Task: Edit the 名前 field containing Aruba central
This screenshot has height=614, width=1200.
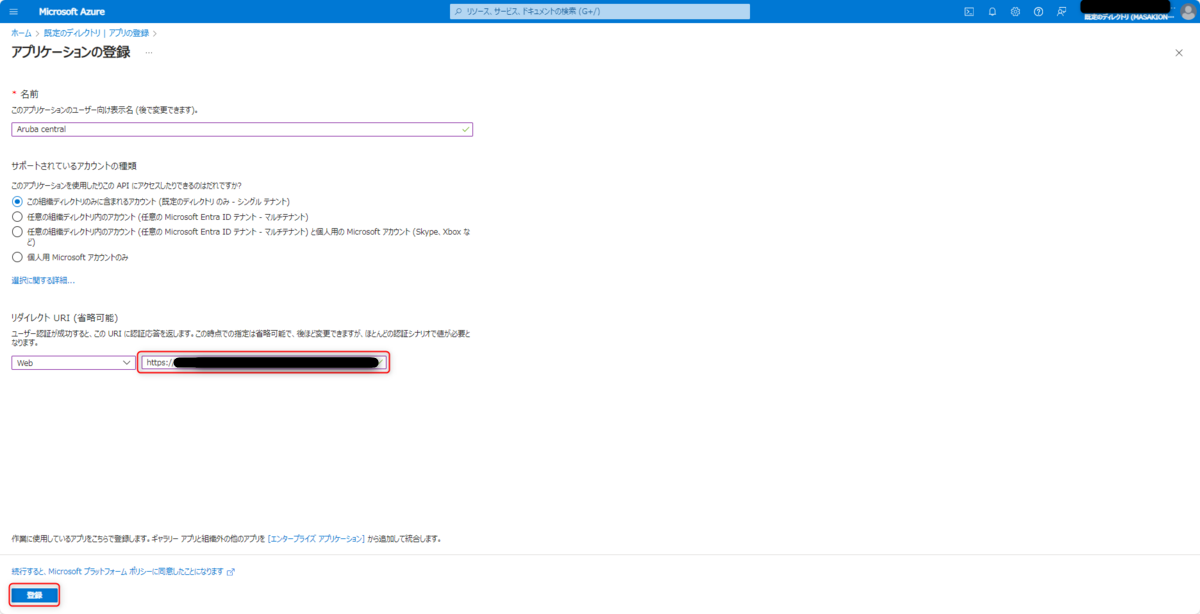Action: (x=242, y=129)
